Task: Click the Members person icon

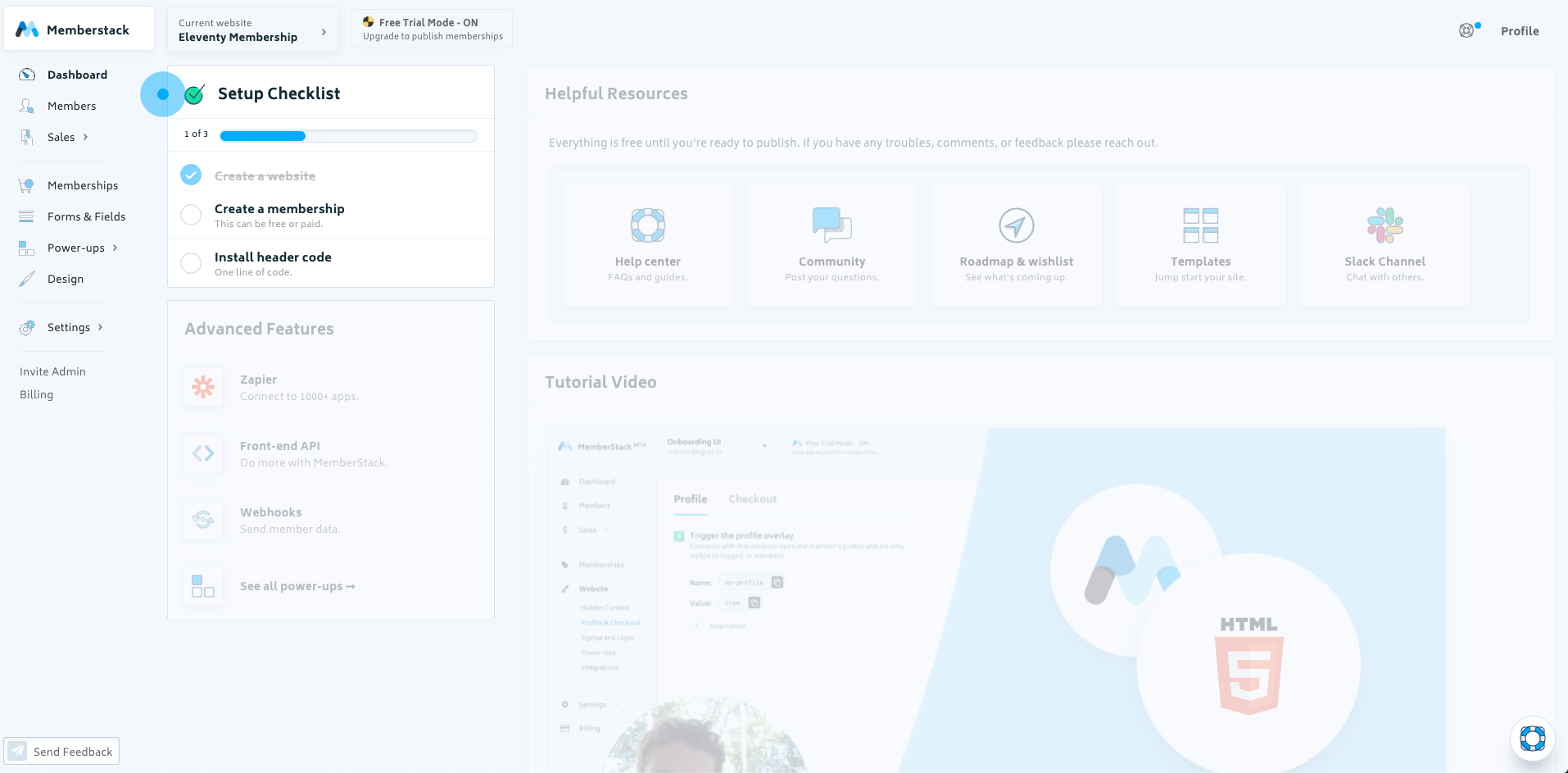Action: point(27,106)
